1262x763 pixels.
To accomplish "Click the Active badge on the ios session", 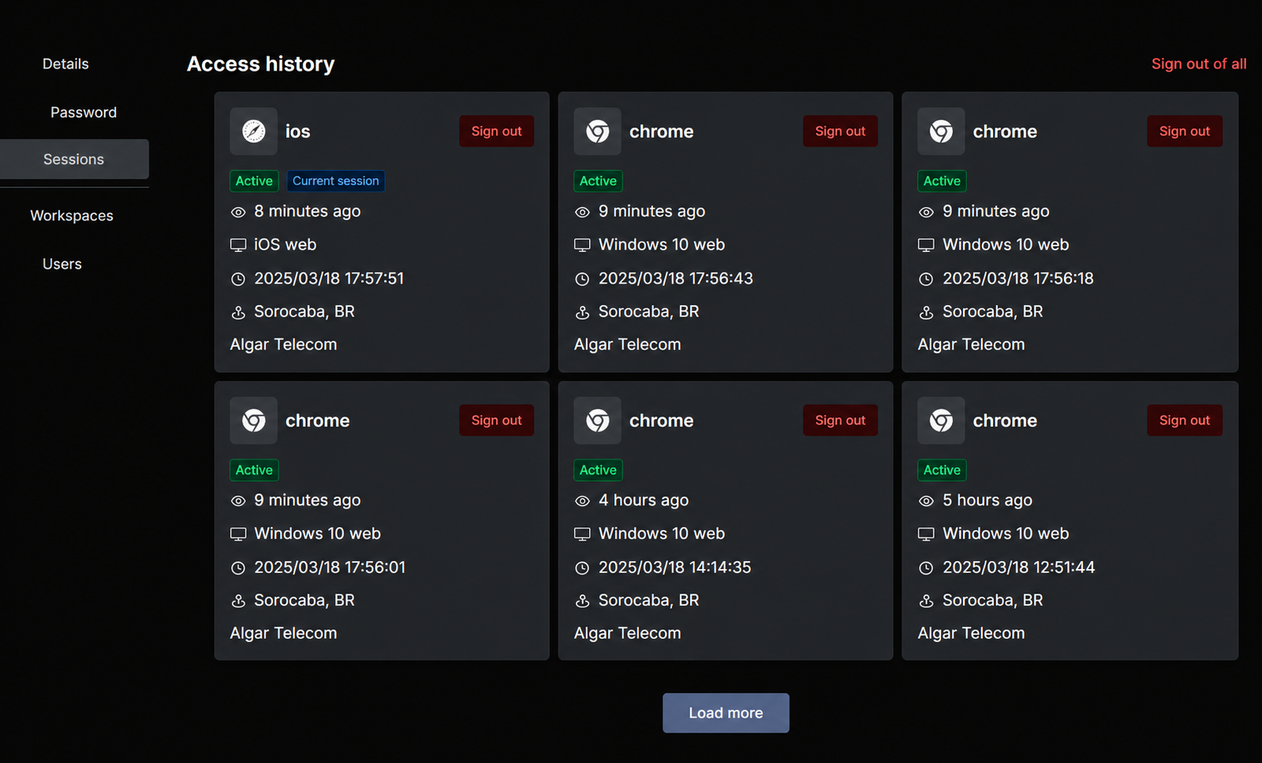I will [254, 181].
